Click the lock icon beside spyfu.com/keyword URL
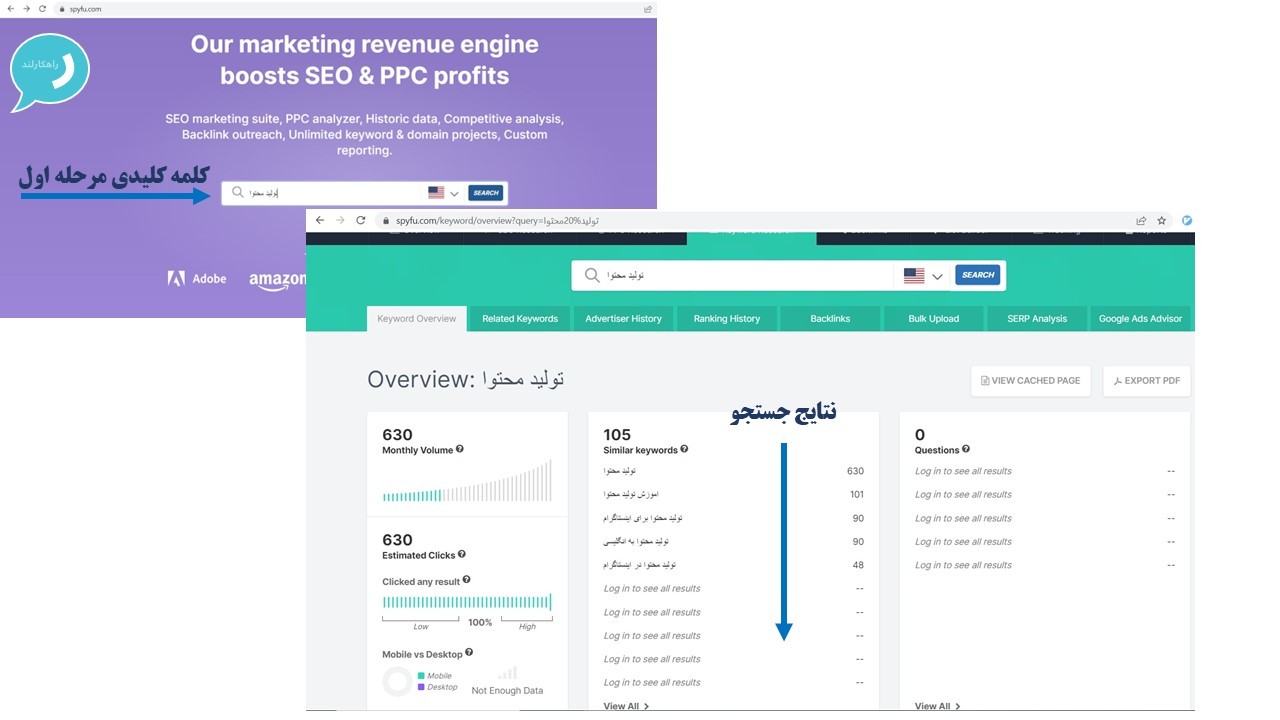The height and width of the screenshot is (720, 1280). coord(386,221)
